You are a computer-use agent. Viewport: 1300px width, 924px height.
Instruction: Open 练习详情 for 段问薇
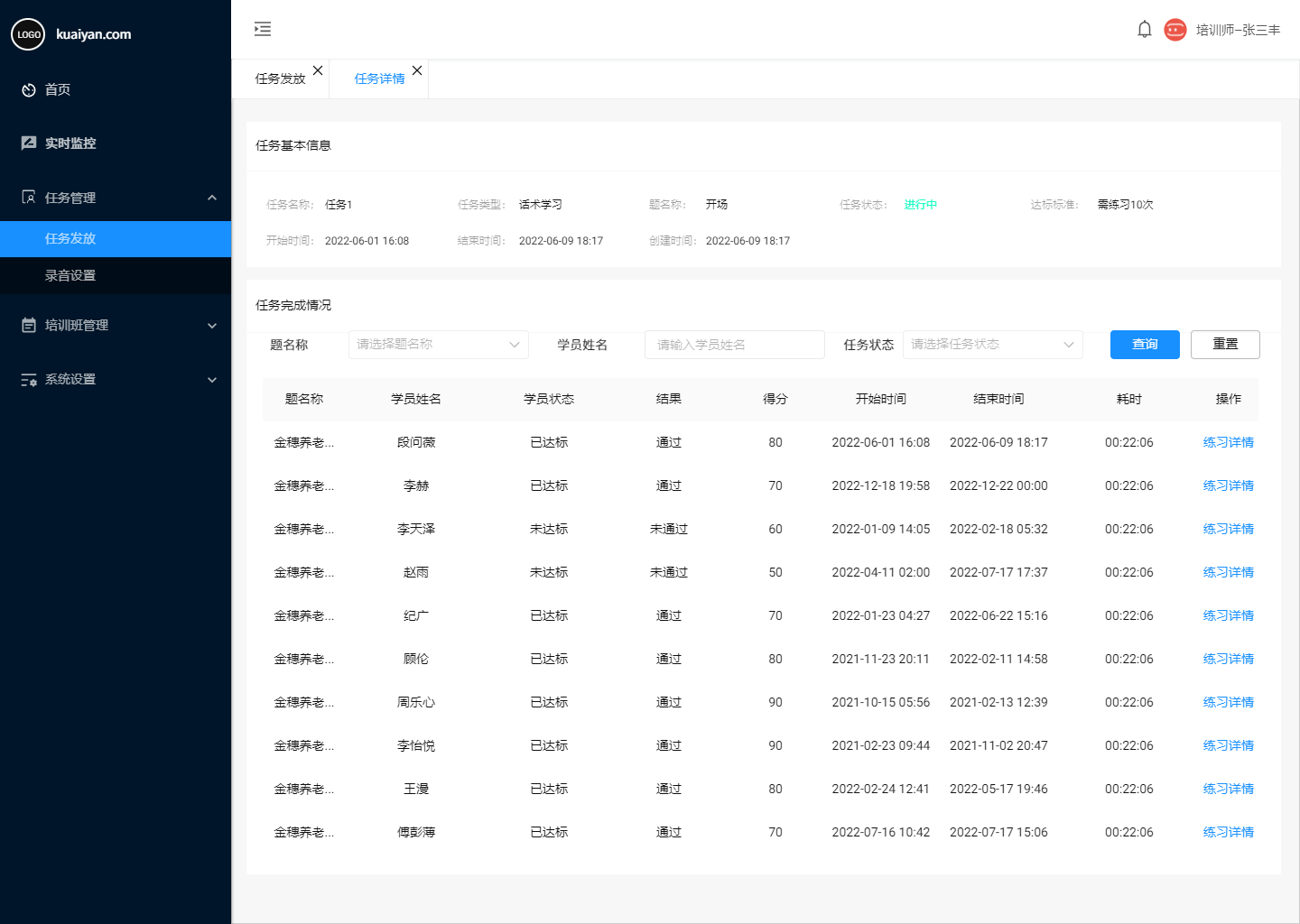pos(1229,442)
